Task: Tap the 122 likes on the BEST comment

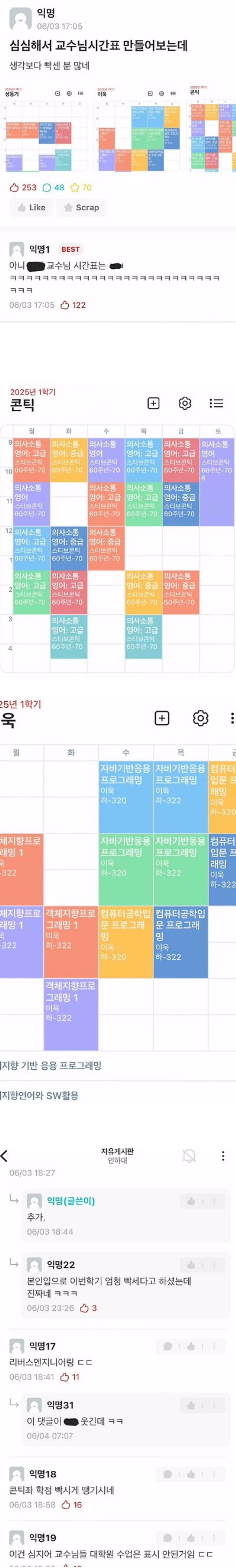Action: point(73,305)
